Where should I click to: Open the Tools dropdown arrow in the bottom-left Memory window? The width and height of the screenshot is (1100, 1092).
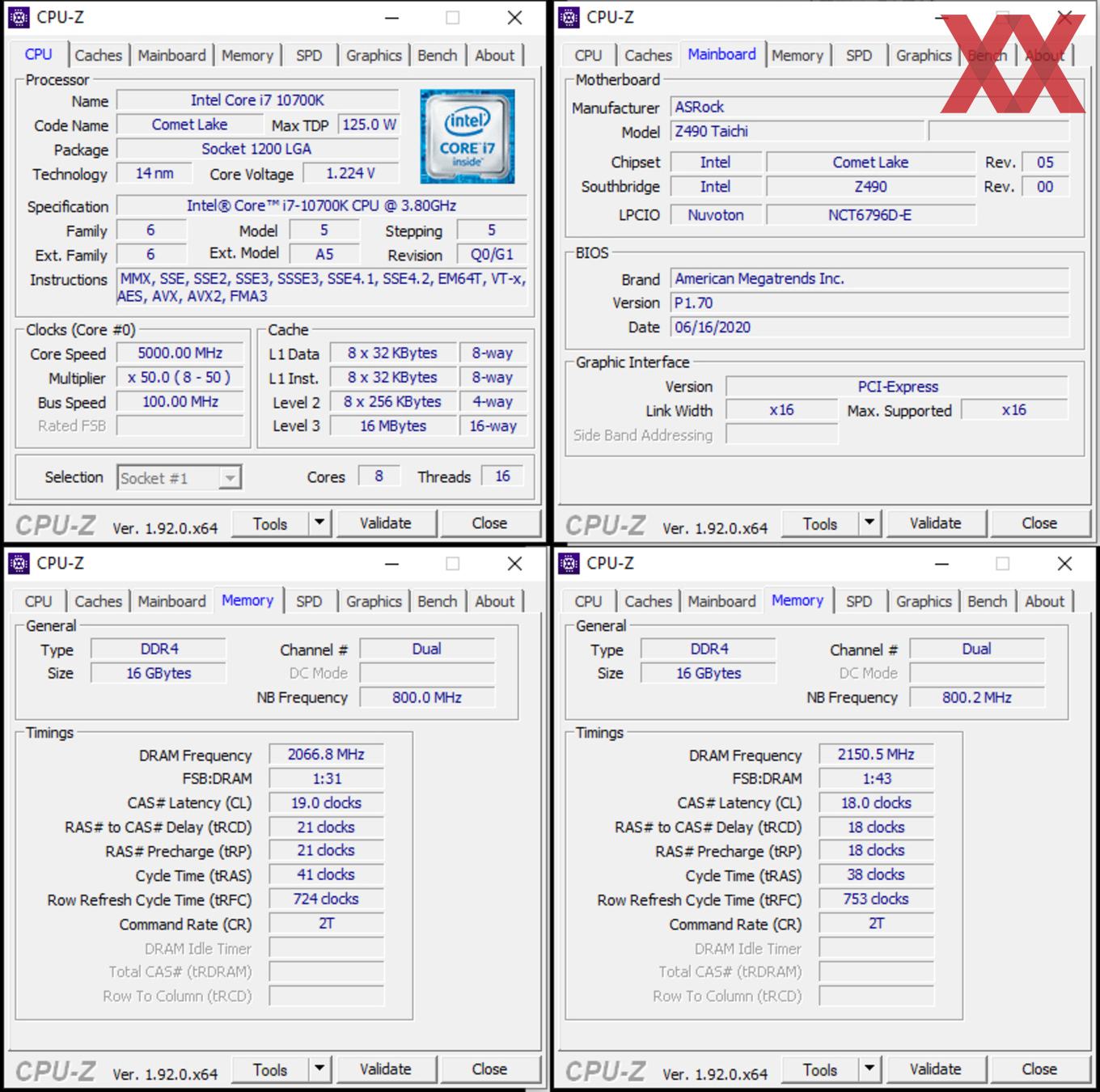click(x=319, y=1069)
